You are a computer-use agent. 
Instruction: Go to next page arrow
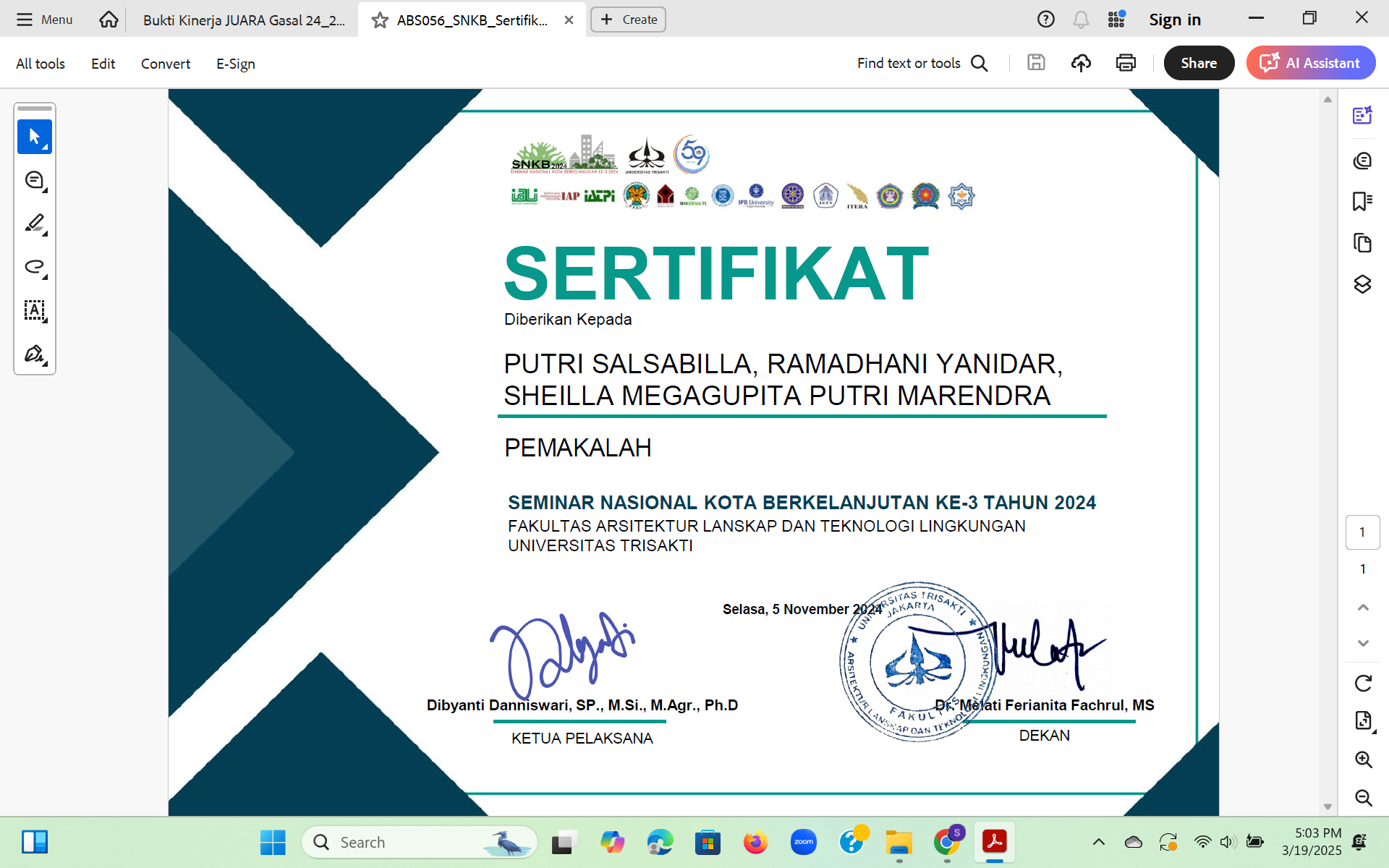[x=1363, y=643]
